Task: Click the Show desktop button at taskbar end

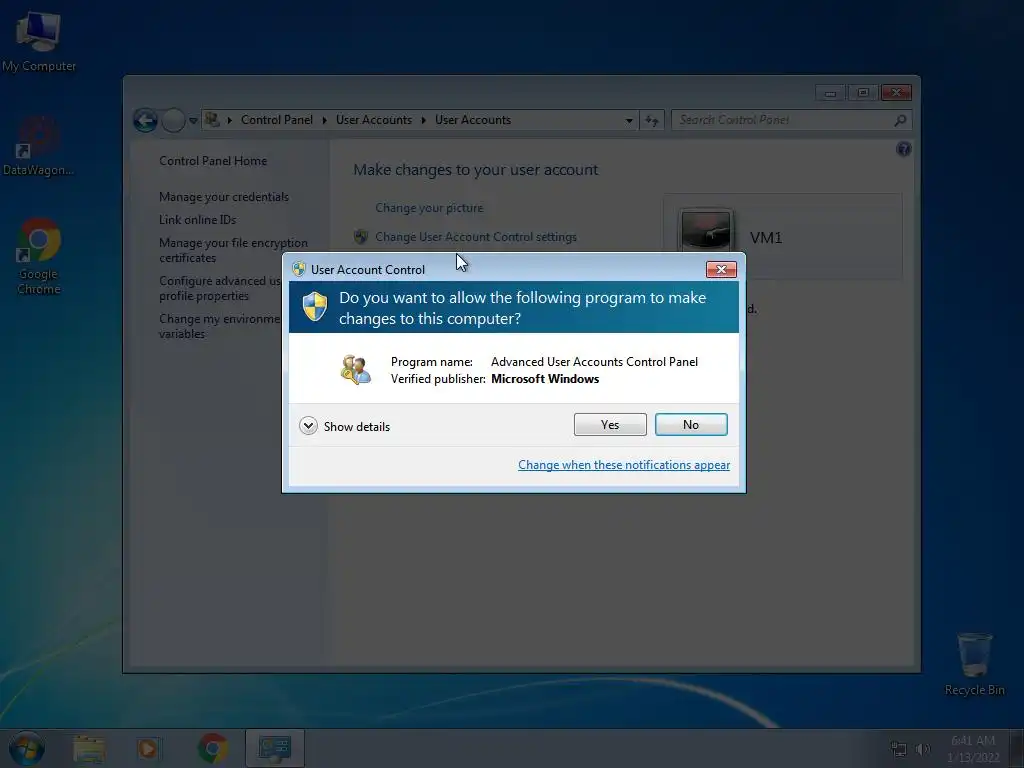Action: point(1016,748)
